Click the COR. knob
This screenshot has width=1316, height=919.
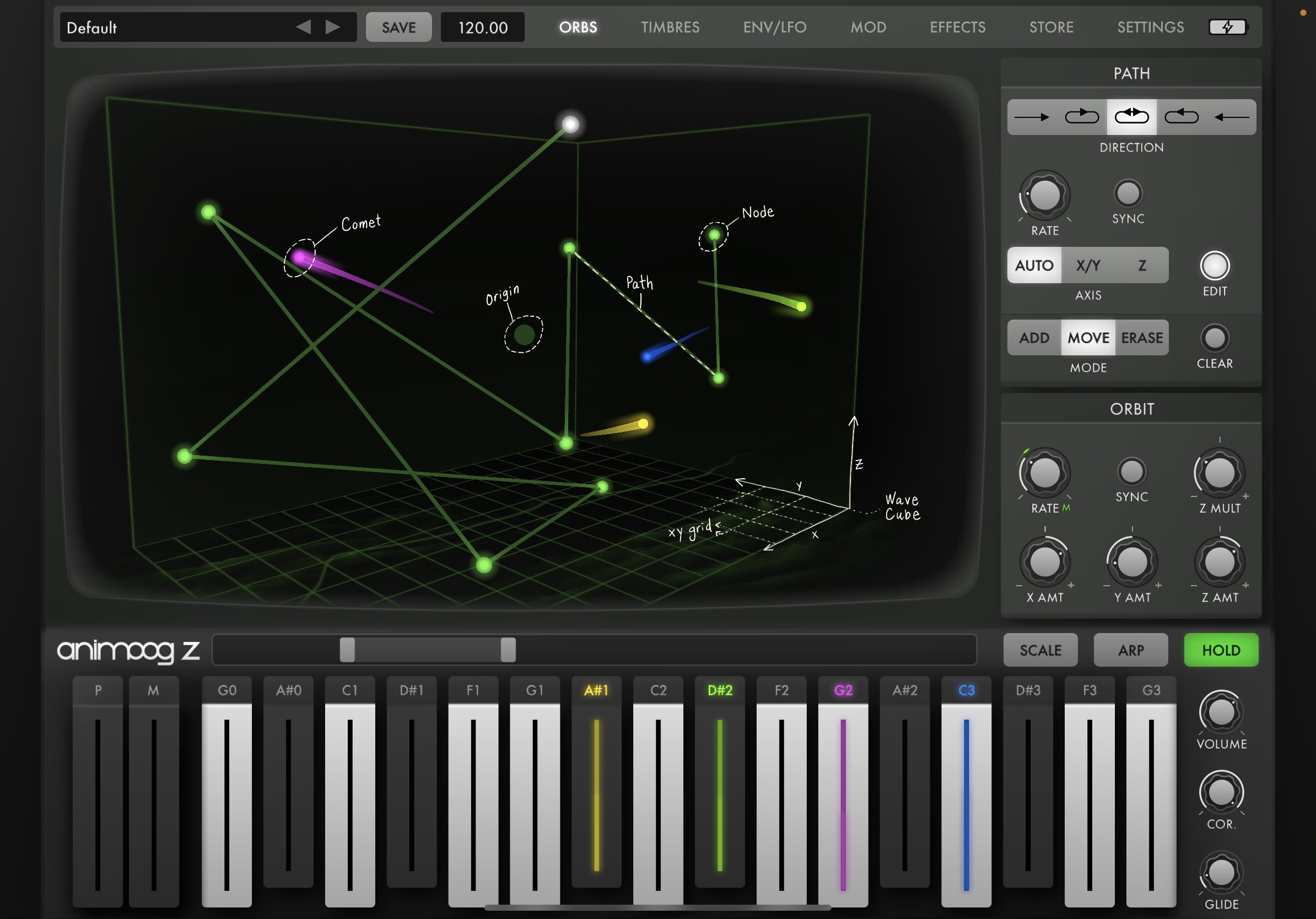tap(1221, 792)
